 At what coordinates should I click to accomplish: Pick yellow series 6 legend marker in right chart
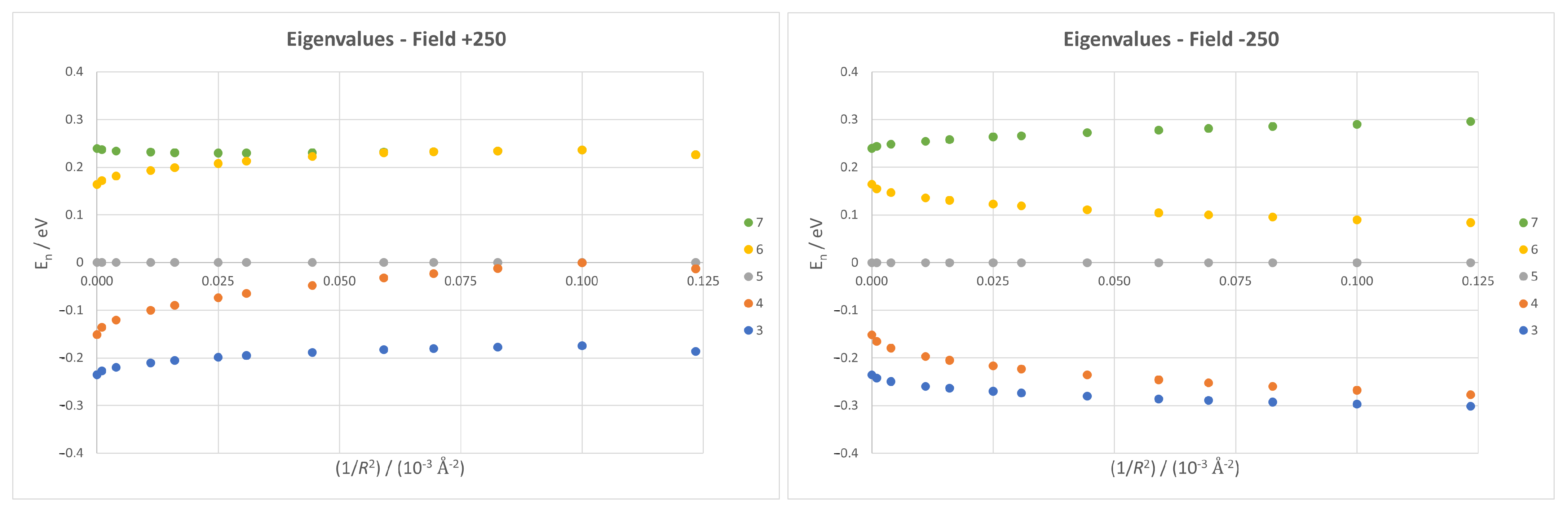(1523, 249)
